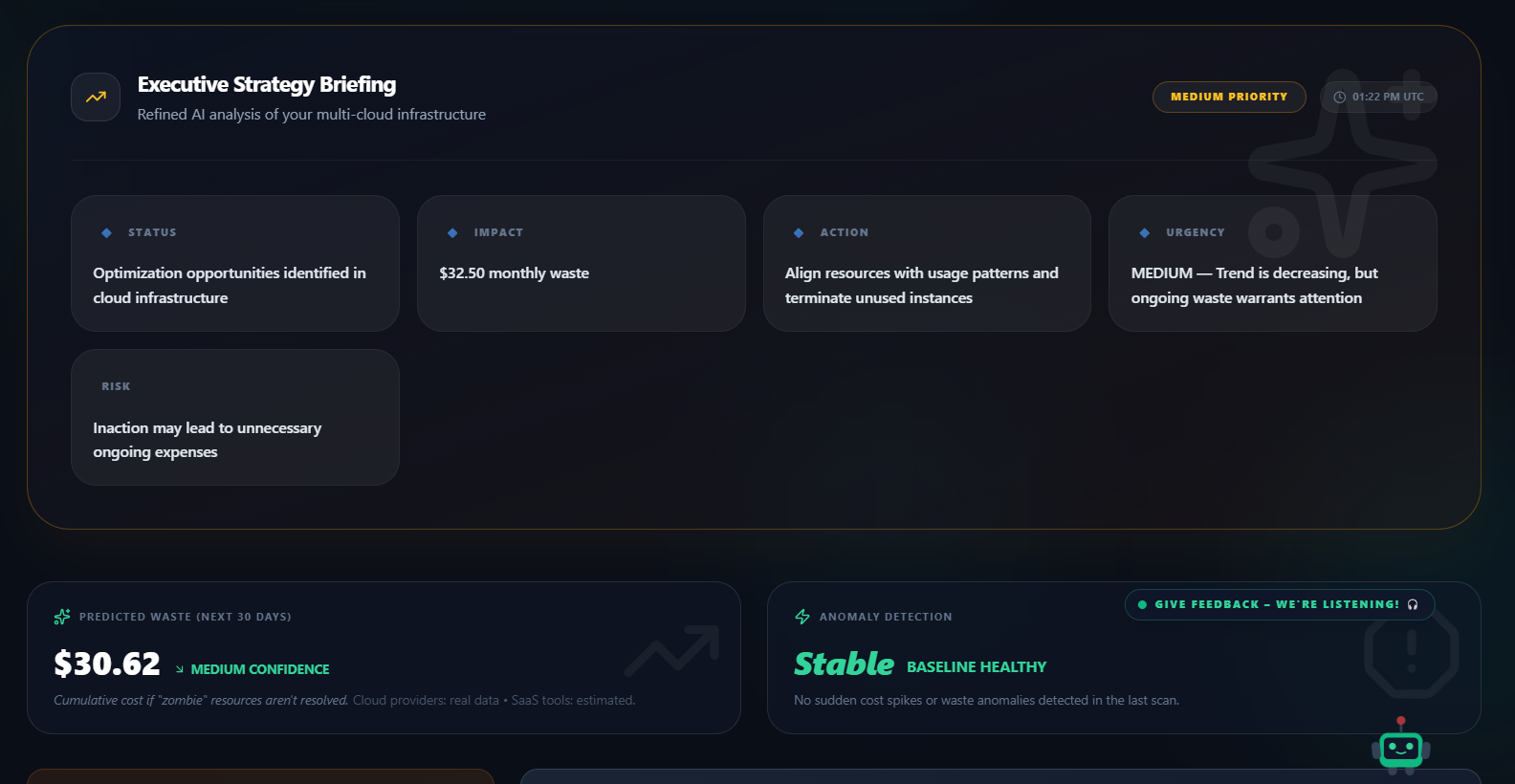
Task: Click the sparkle icon beside Predicted Waste
Action: [x=61, y=617]
